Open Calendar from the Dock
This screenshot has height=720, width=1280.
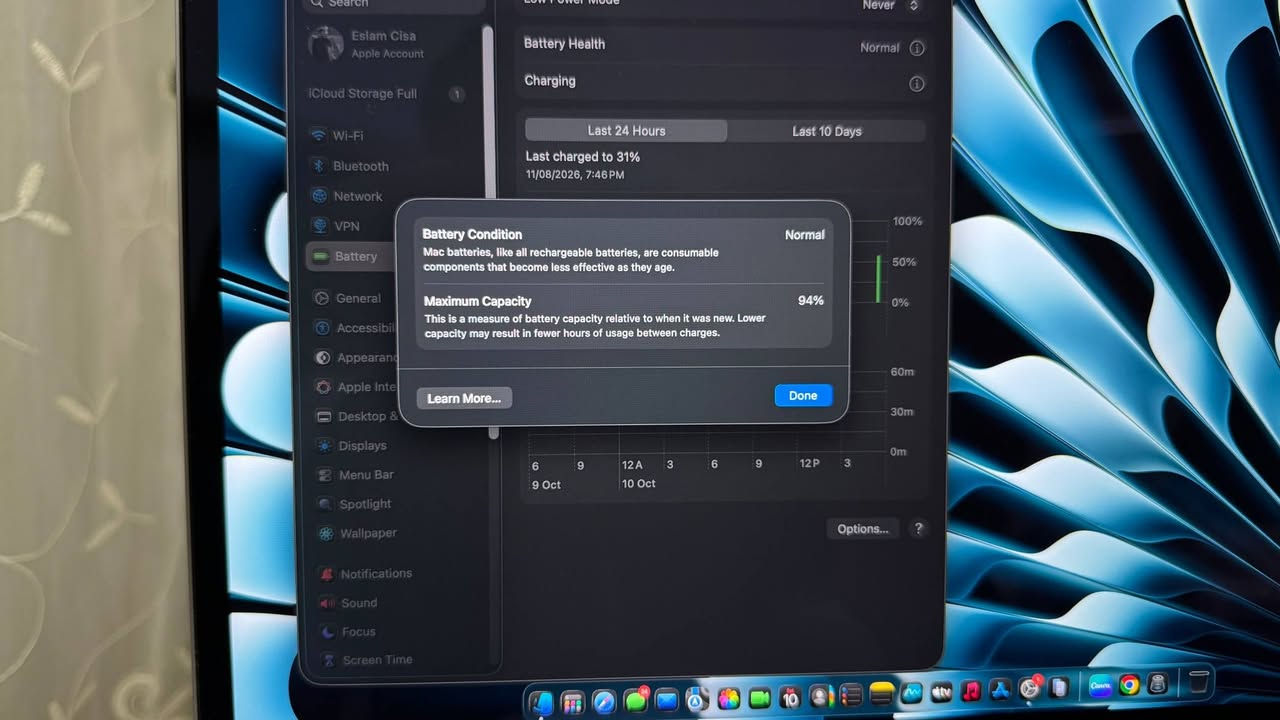(x=790, y=696)
